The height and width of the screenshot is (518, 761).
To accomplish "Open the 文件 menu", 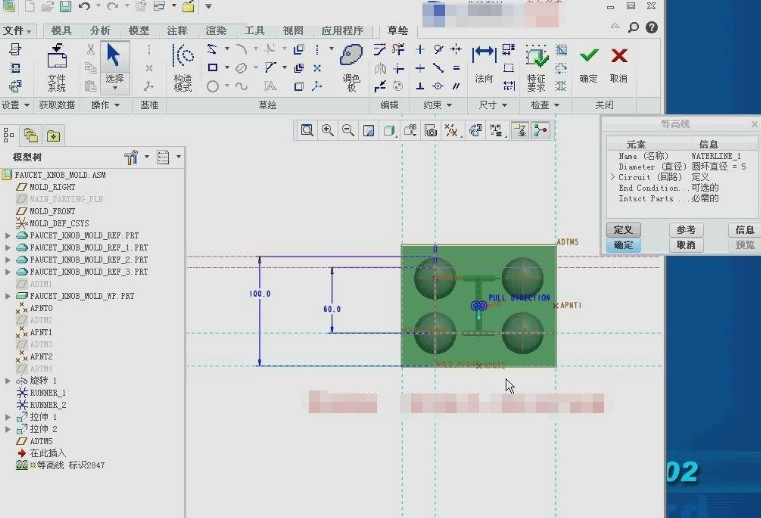I will 17,31.
